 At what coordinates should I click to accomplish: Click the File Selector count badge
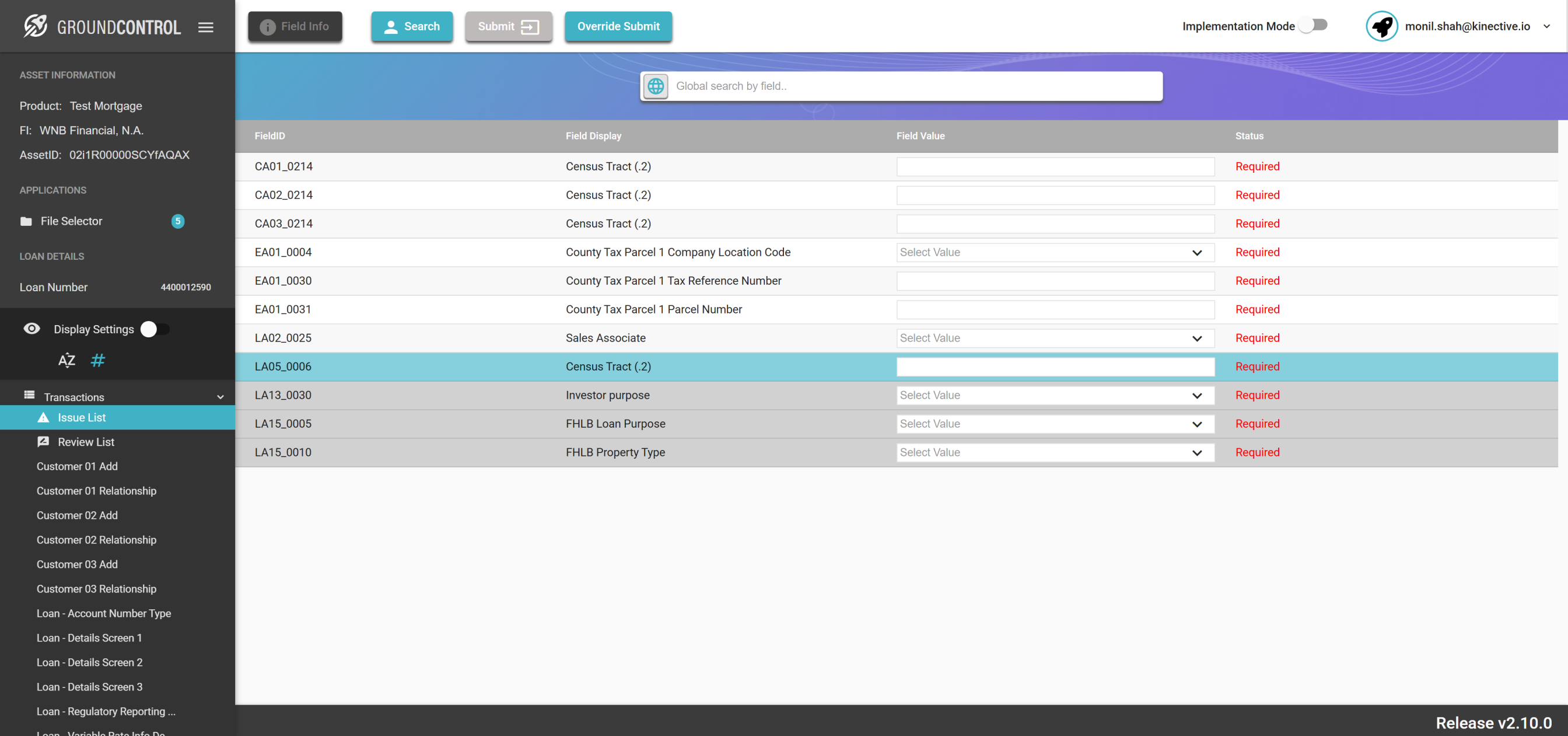(x=178, y=221)
